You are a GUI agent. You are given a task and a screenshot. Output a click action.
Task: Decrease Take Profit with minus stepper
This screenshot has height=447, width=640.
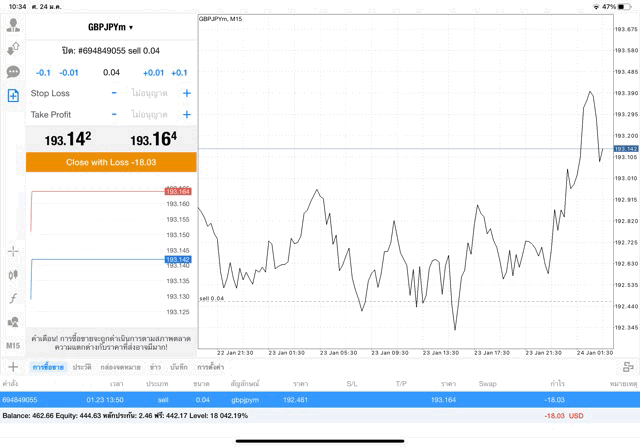pyautogui.click(x=114, y=115)
